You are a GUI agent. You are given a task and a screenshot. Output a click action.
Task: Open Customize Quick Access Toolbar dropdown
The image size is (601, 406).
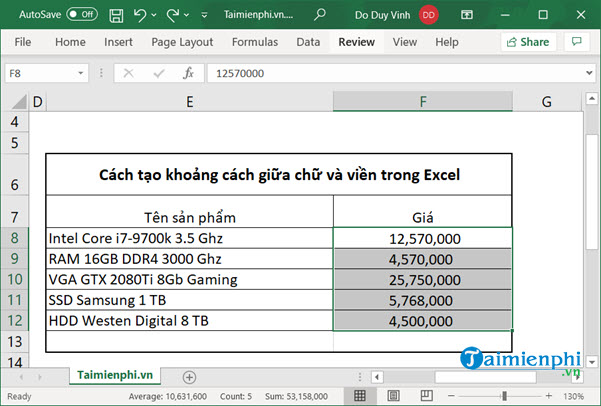(204, 15)
